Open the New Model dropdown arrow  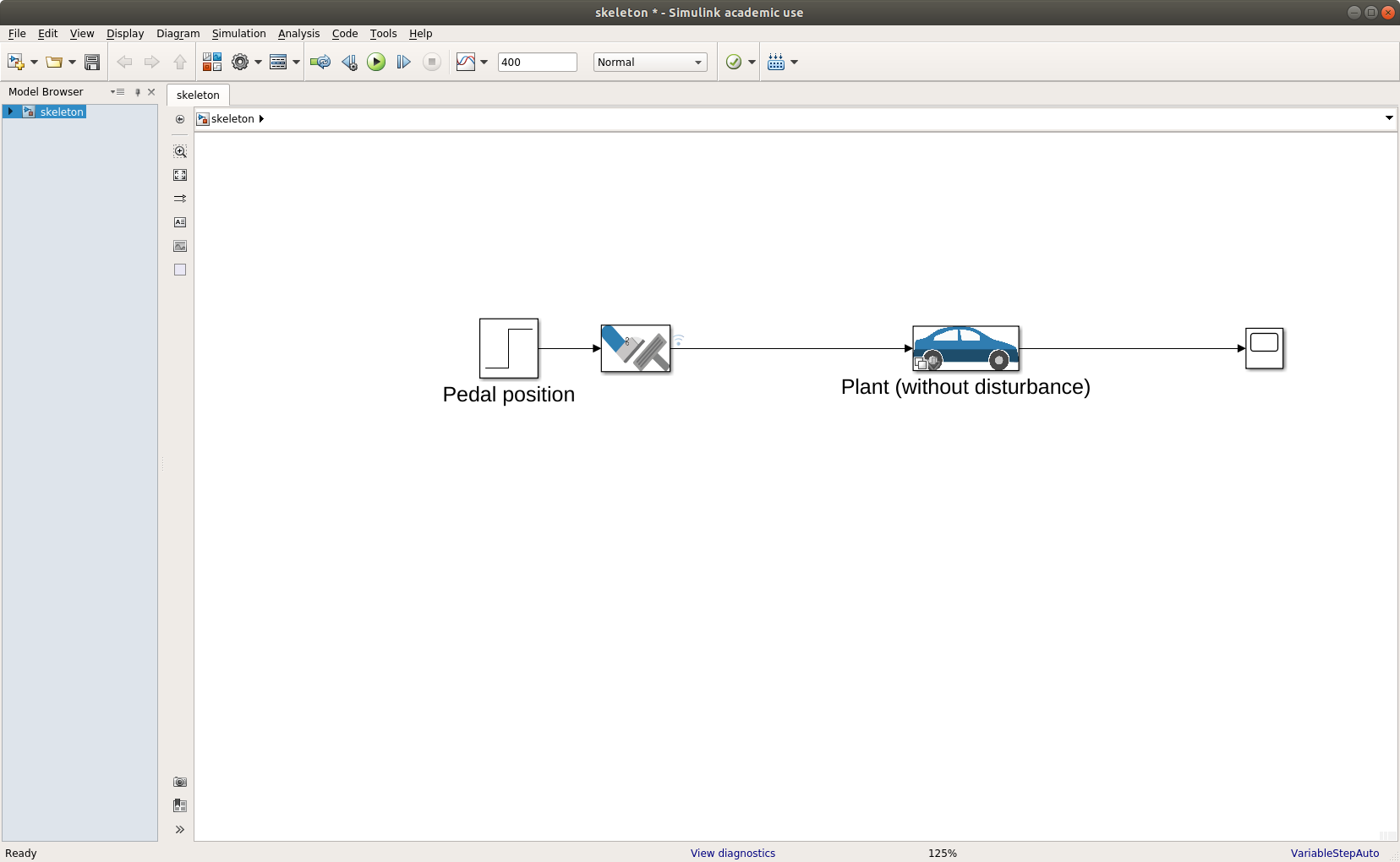tap(34, 62)
